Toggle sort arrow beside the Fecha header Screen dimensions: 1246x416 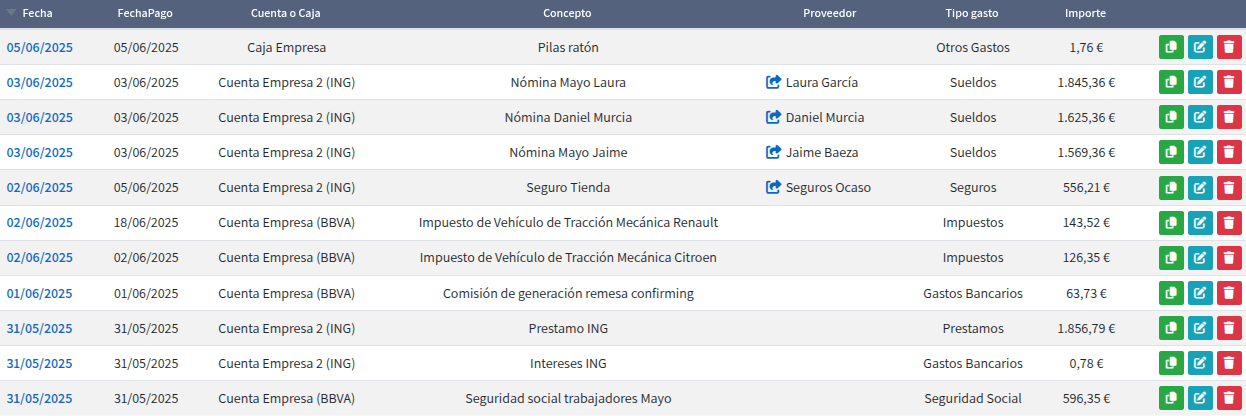click(11, 14)
